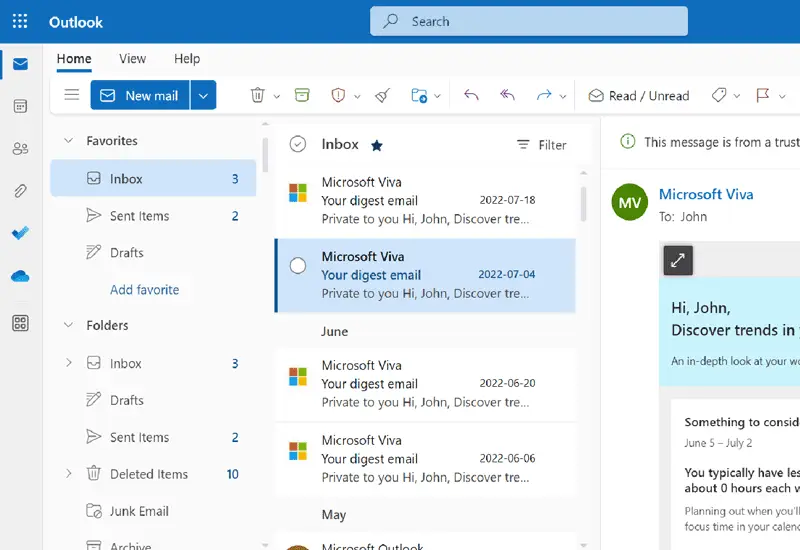The height and width of the screenshot is (550, 800).
Task: Click the June group header
Action: (x=334, y=331)
